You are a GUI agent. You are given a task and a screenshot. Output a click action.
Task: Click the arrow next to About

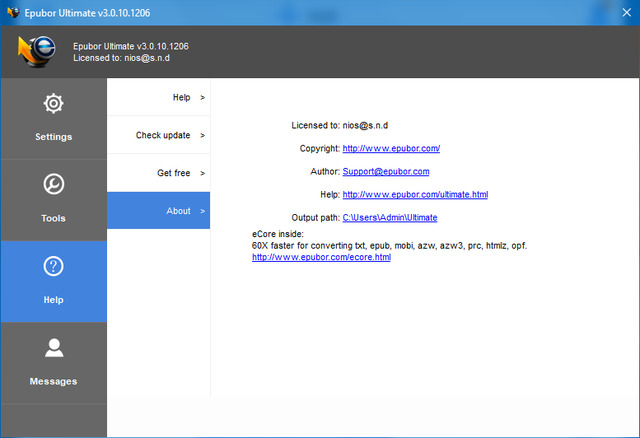click(x=202, y=211)
